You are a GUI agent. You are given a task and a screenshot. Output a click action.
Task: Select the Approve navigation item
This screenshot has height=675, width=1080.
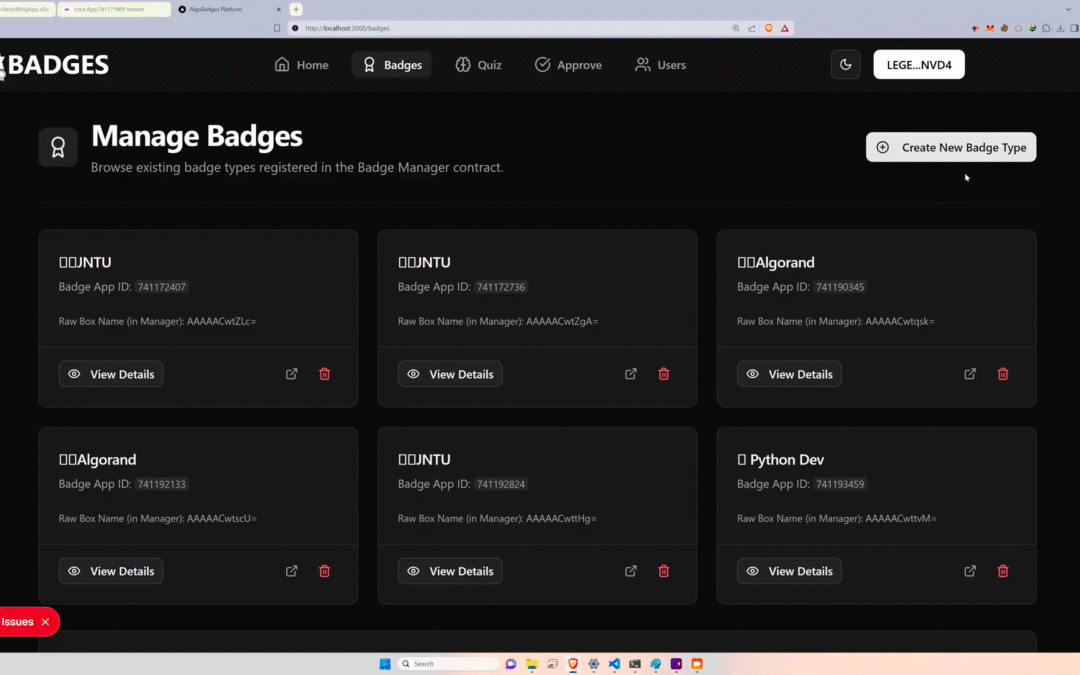click(x=568, y=64)
